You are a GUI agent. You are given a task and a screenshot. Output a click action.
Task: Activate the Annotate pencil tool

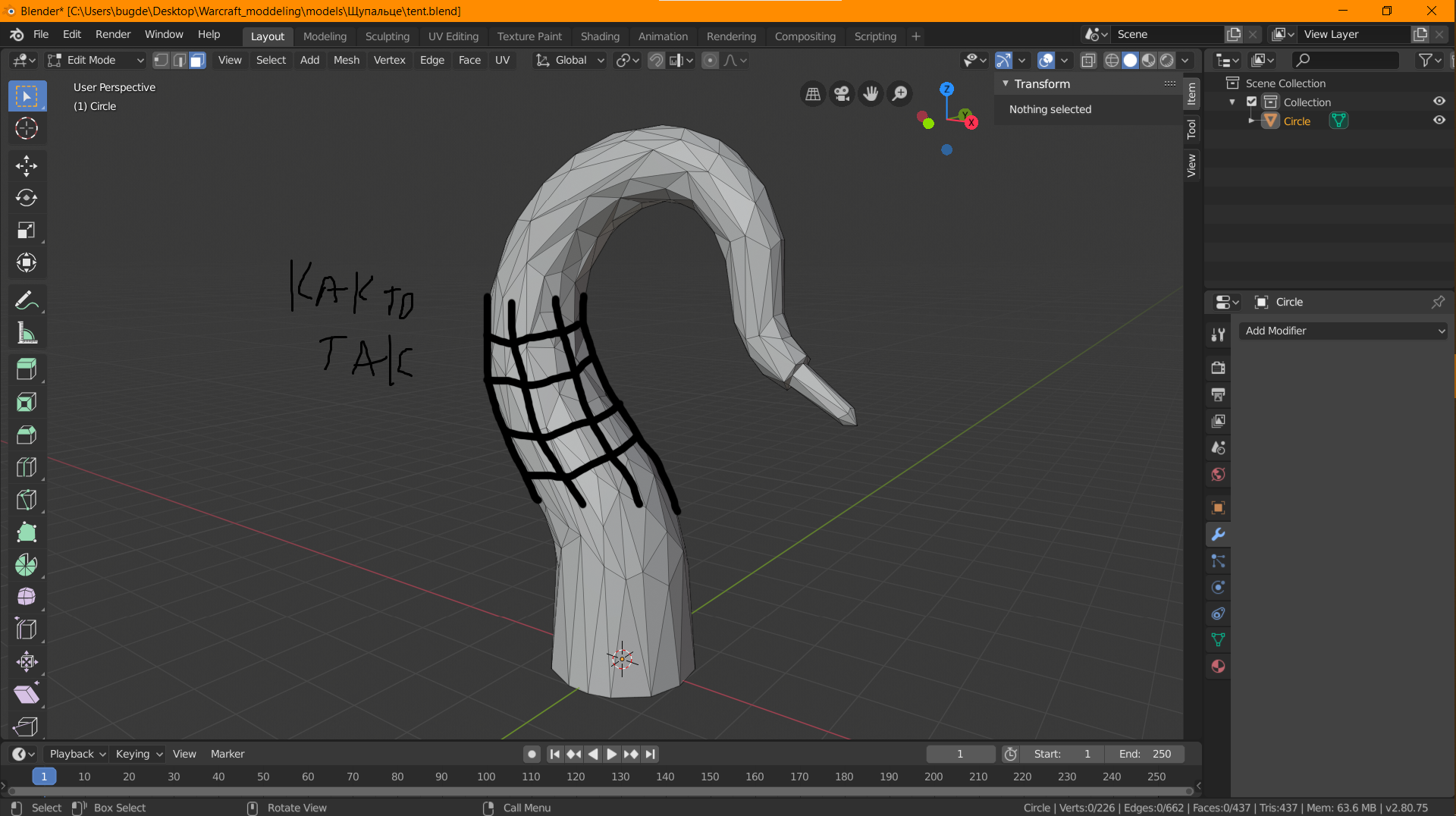(x=27, y=300)
